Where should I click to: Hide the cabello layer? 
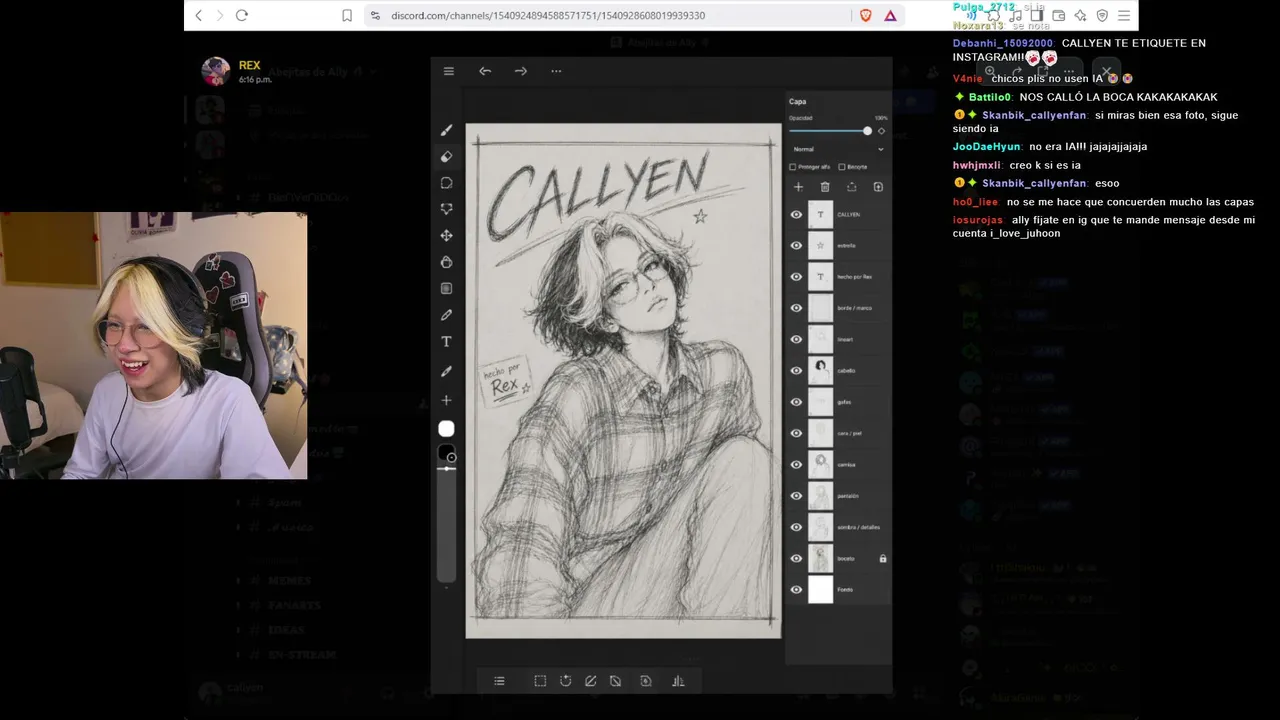[x=796, y=370]
